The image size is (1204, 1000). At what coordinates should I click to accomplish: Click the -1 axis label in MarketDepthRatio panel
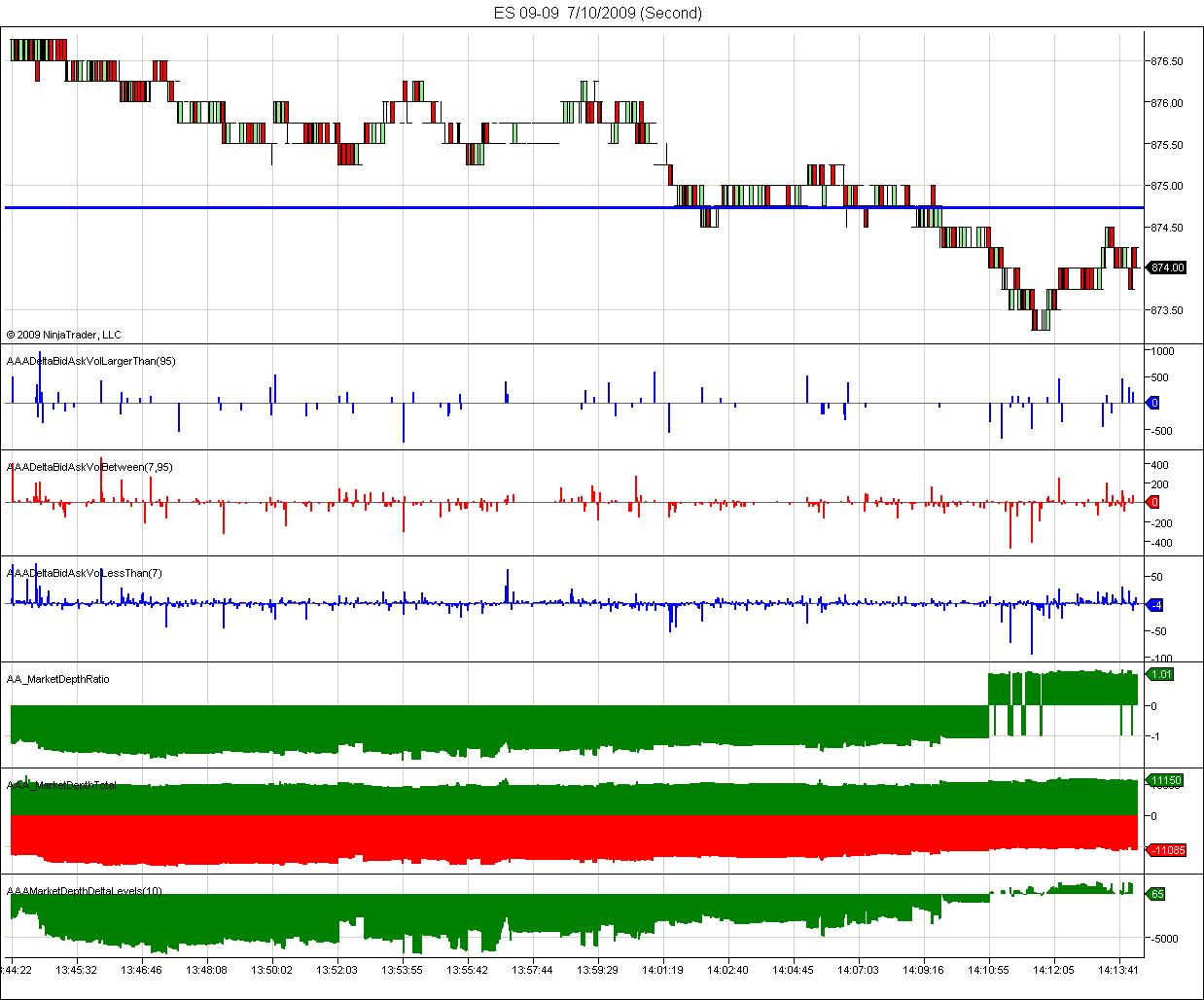[x=1156, y=736]
